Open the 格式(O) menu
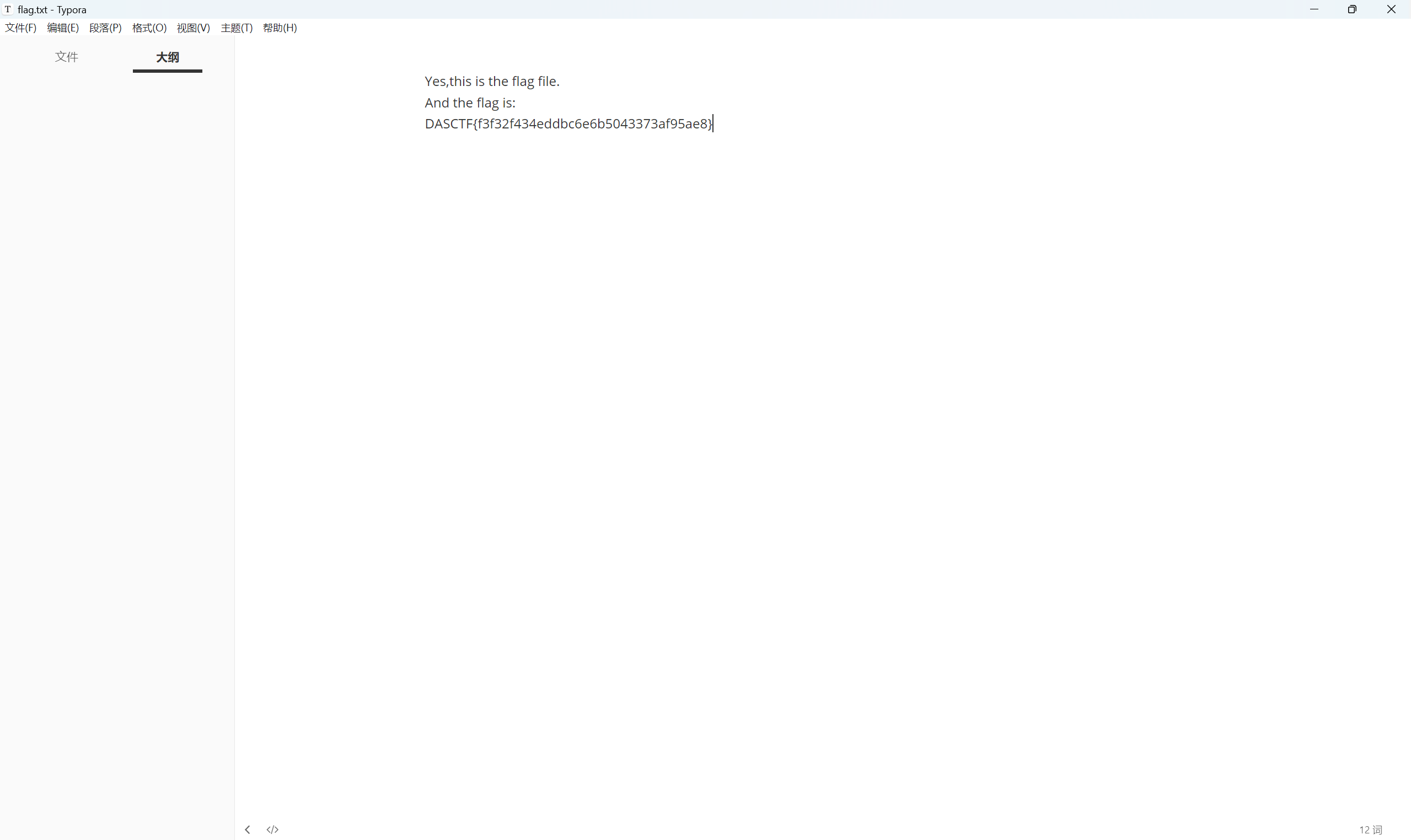This screenshot has width=1411, height=840. pos(149,28)
